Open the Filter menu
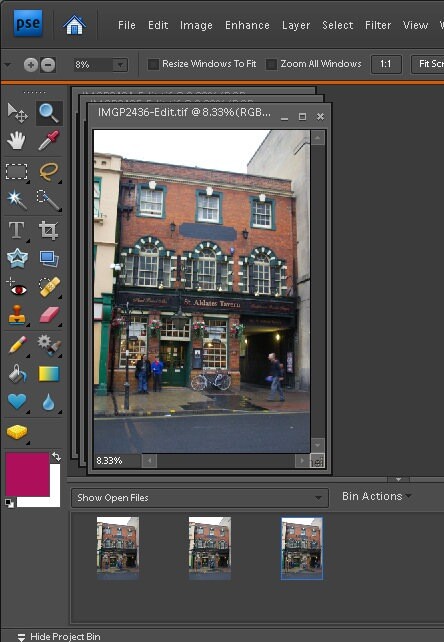The height and width of the screenshot is (642, 444). point(378,25)
